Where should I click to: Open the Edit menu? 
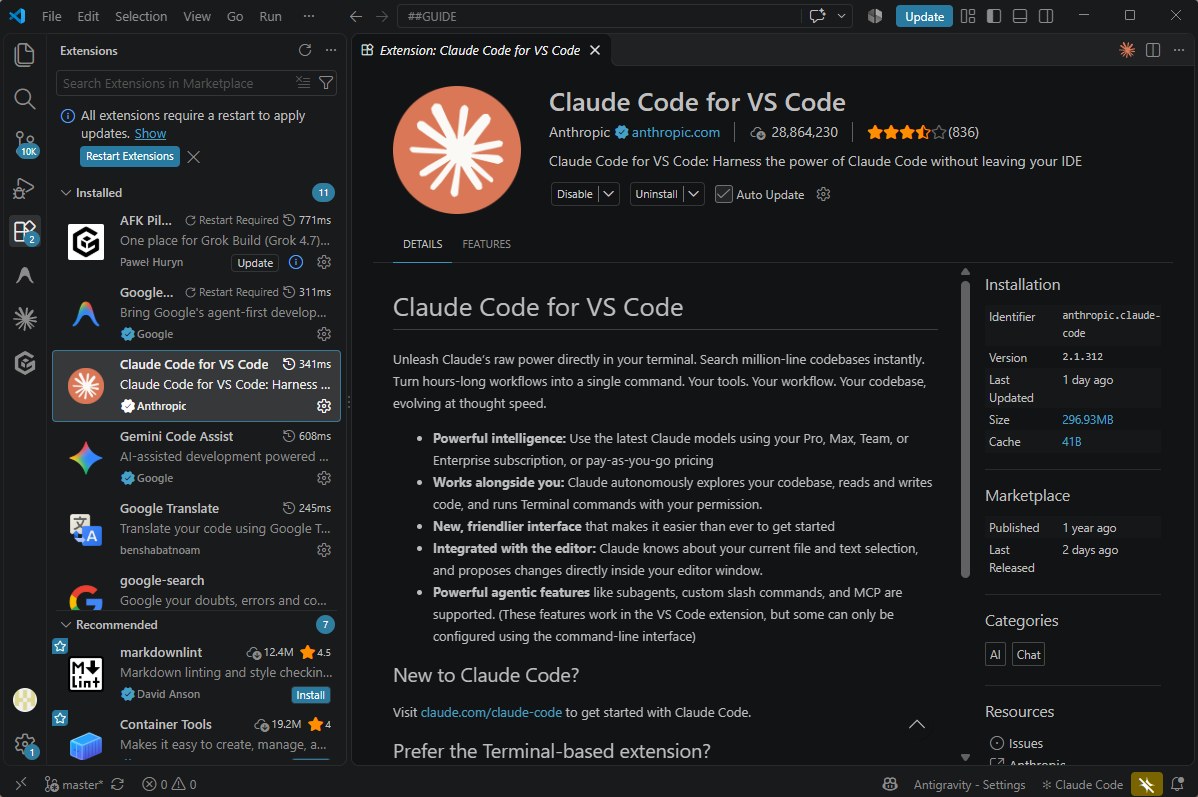[x=88, y=16]
